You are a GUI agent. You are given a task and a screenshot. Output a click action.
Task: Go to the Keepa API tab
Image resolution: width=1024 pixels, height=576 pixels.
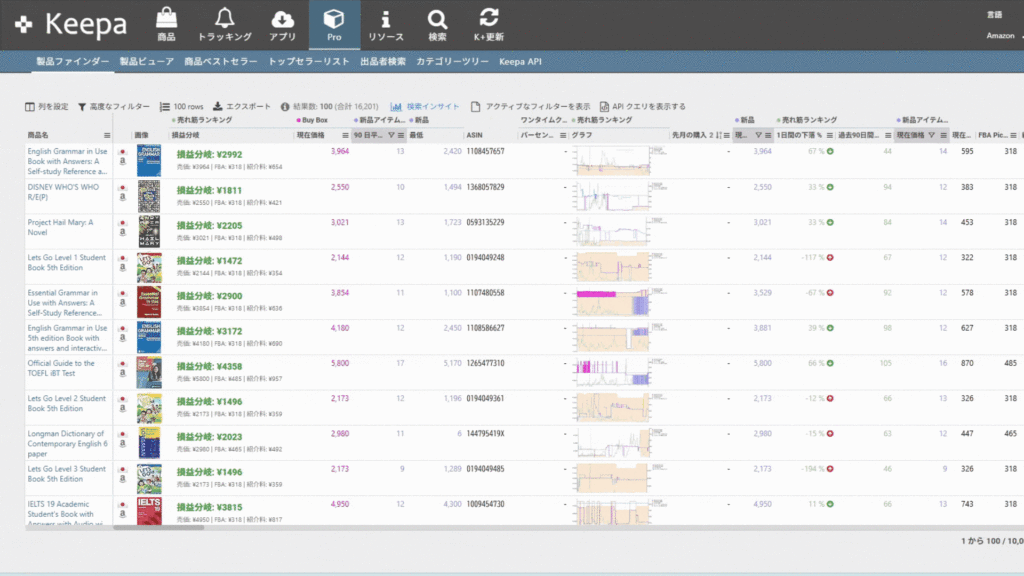coord(520,61)
